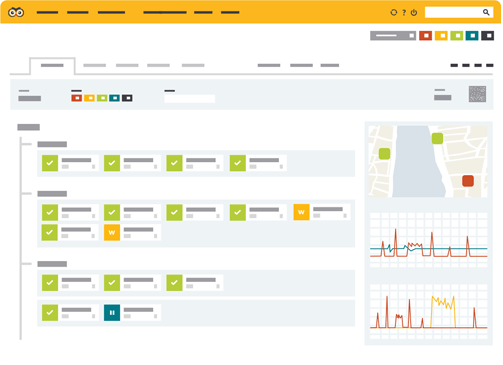This screenshot has height=365, width=503.
Task: Open help via the question mark icon
Action: [404, 12]
